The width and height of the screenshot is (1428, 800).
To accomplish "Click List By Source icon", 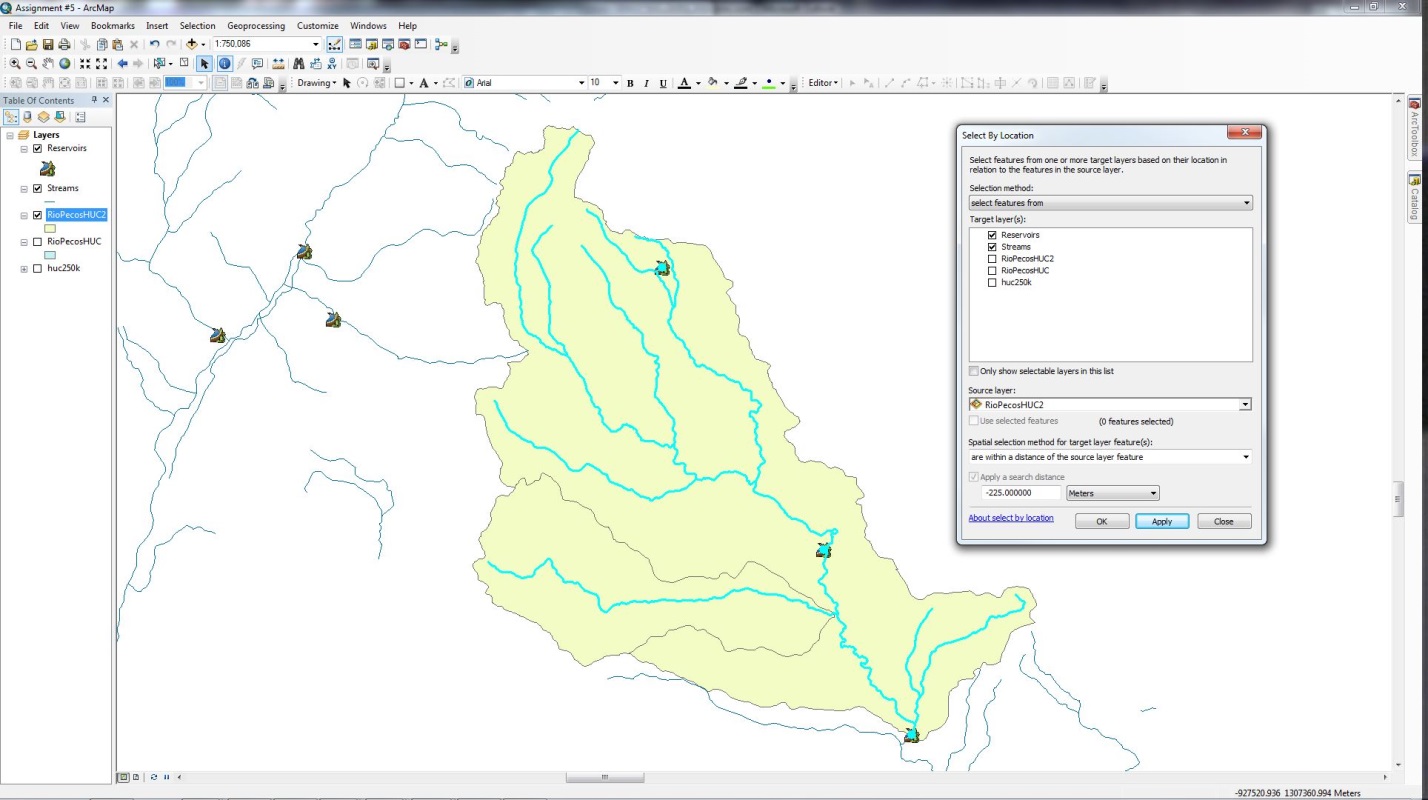I will [28, 117].
